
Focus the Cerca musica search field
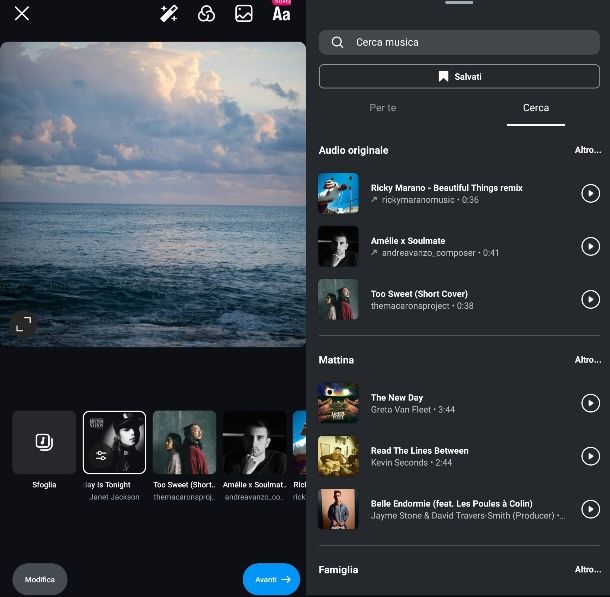click(459, 42)
